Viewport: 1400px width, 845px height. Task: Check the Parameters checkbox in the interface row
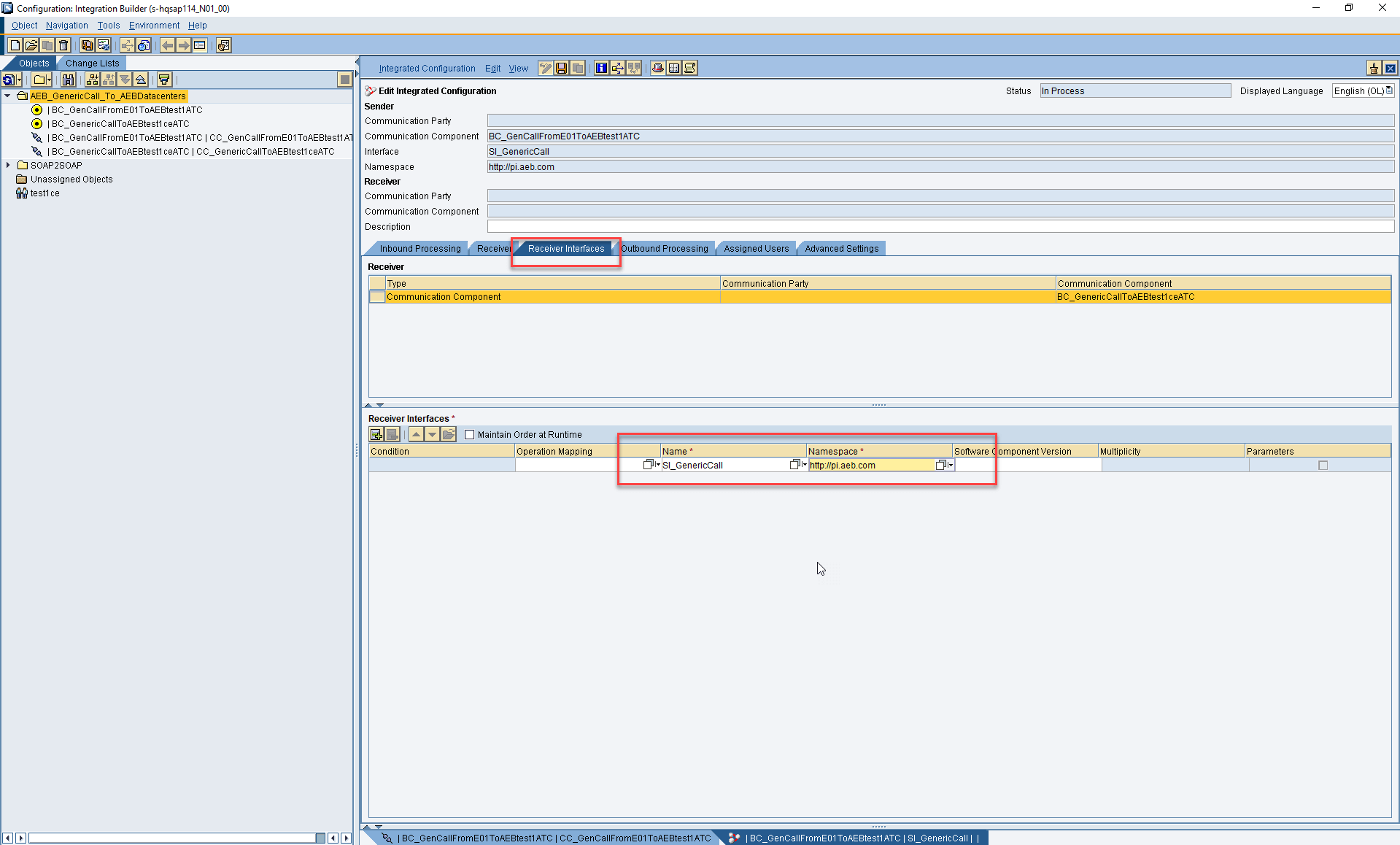click(x=1323, y=465)
